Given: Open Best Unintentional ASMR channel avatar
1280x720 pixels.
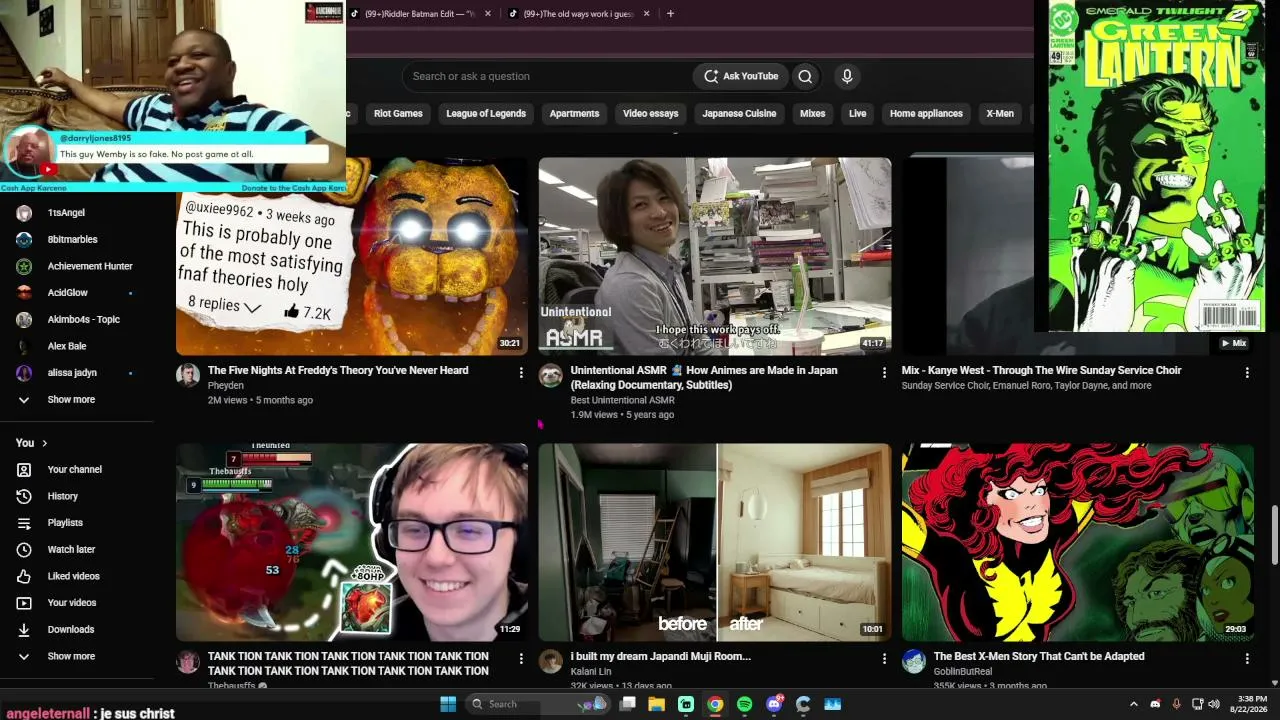Looking at the screenshot, I should (551, 375).
